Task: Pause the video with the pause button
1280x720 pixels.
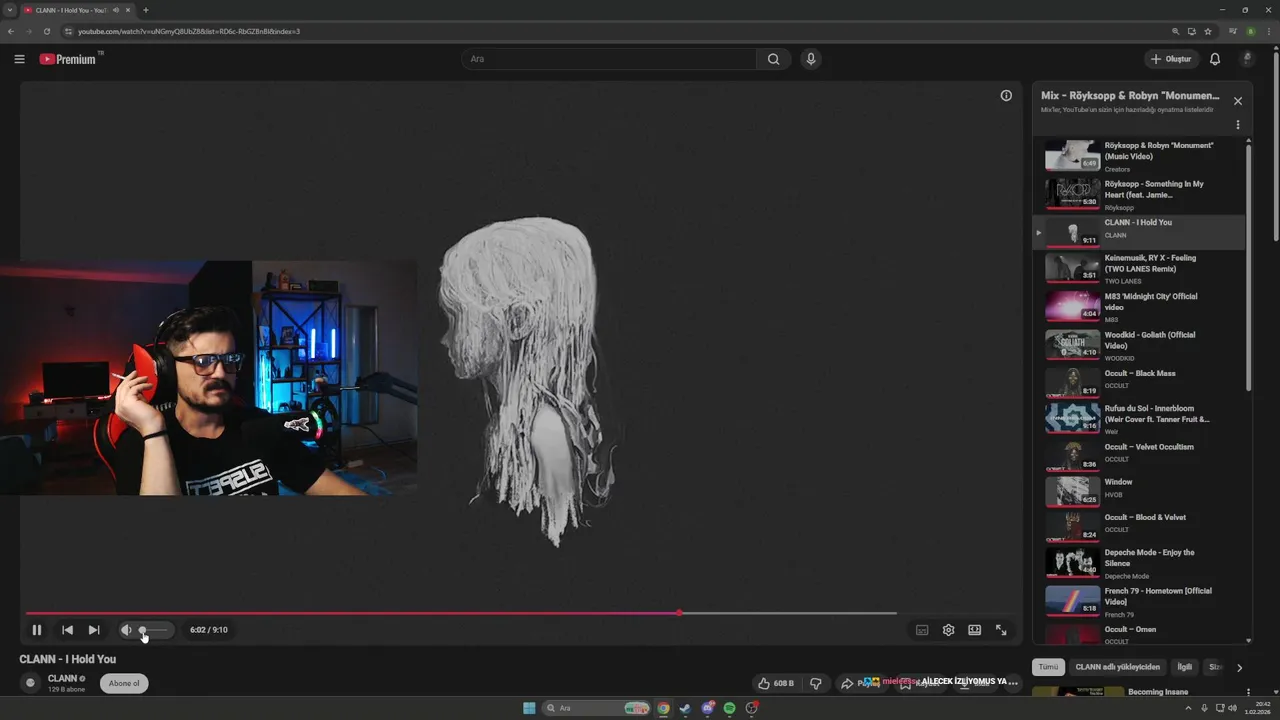Action: pos(36,630)
